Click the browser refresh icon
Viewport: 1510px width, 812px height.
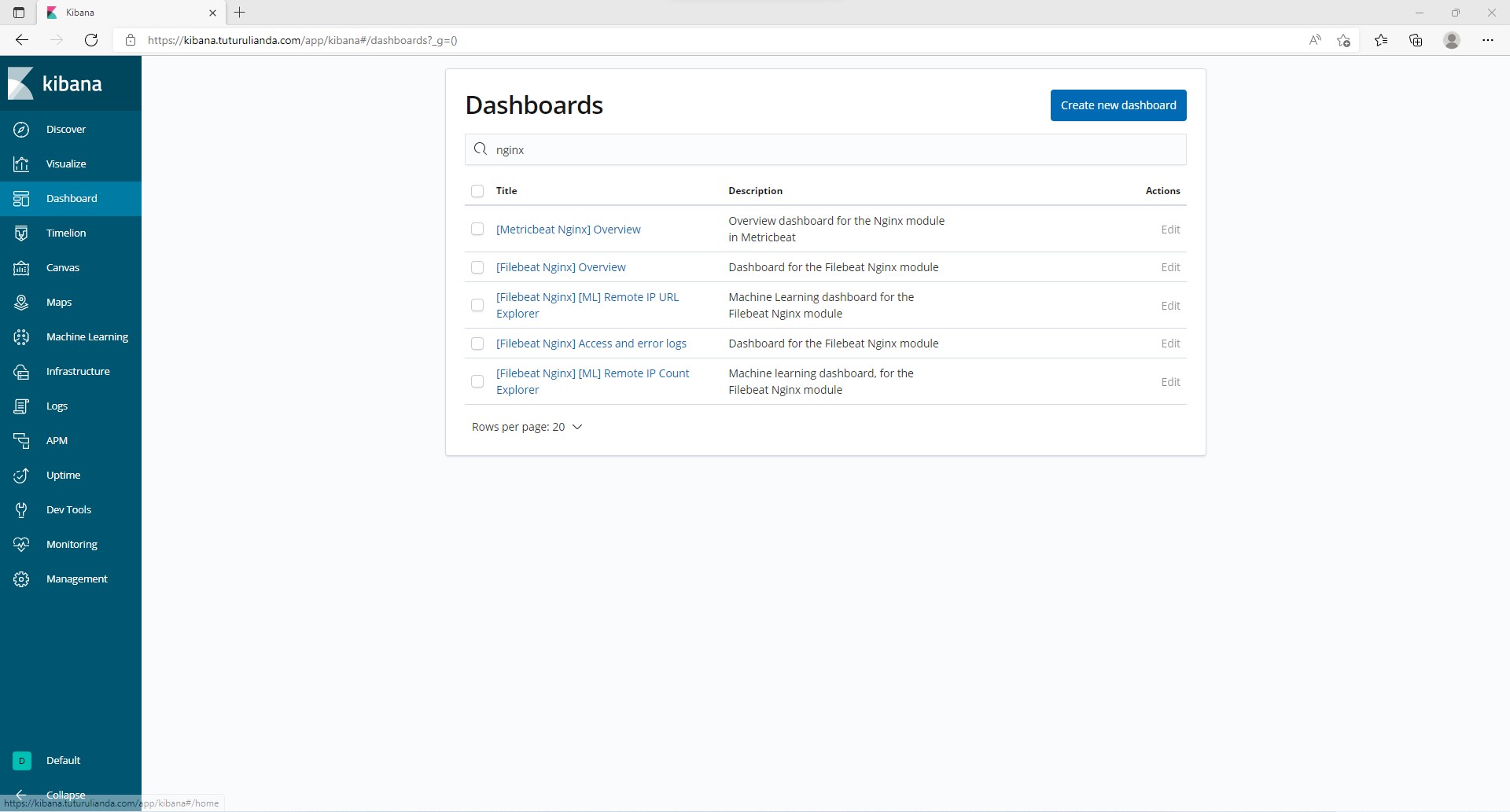(x=91, y=40)
